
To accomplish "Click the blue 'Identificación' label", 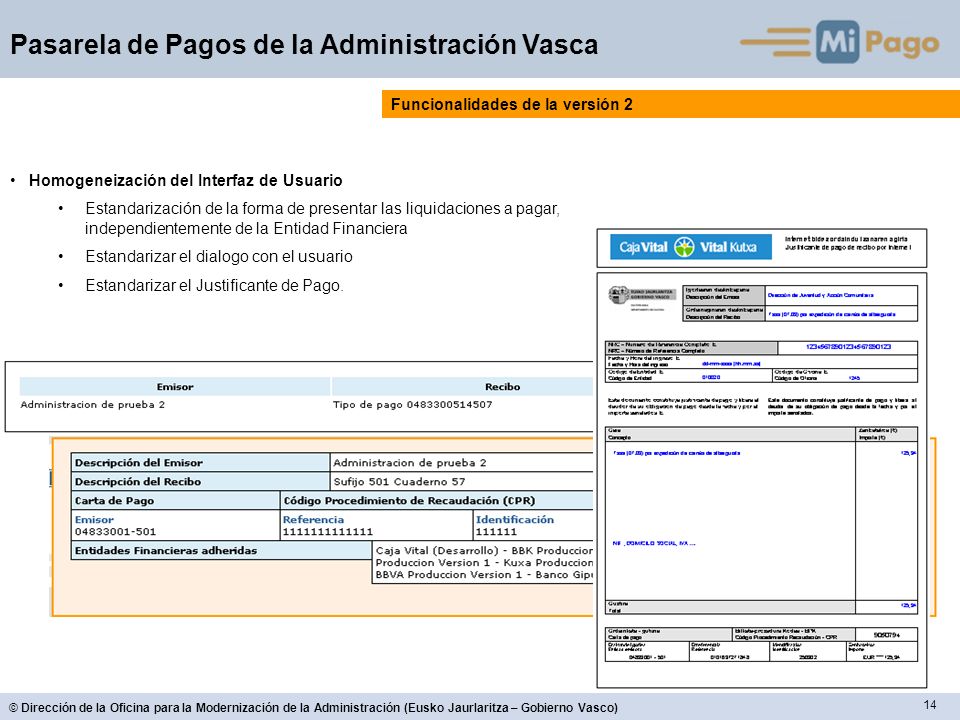I will 515,520.
